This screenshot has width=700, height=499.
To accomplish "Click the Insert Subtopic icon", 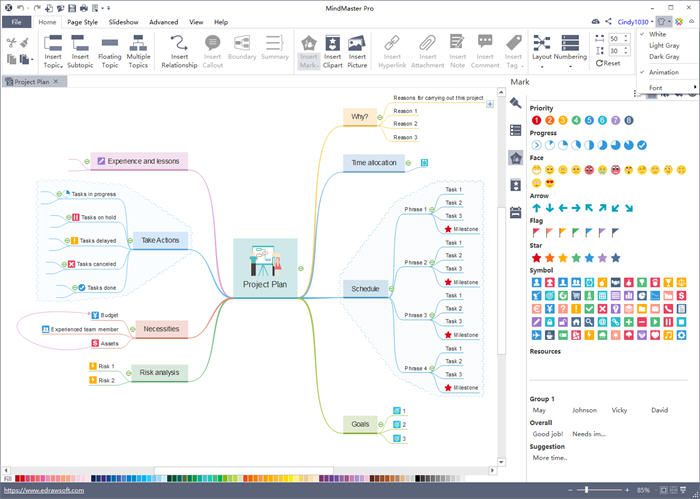I will (x=80, y=43).
